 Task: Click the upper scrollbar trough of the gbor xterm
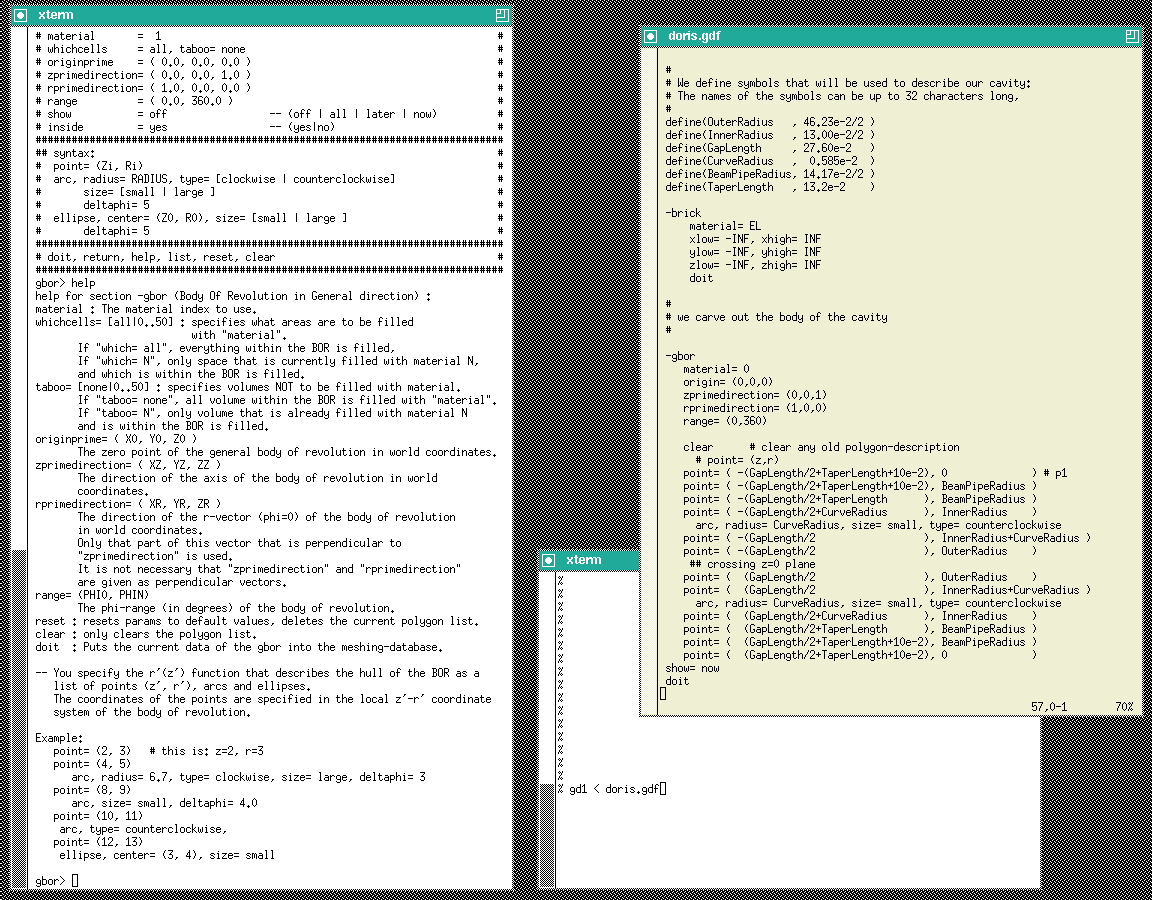pyautogui.click(x=20, y=287)
